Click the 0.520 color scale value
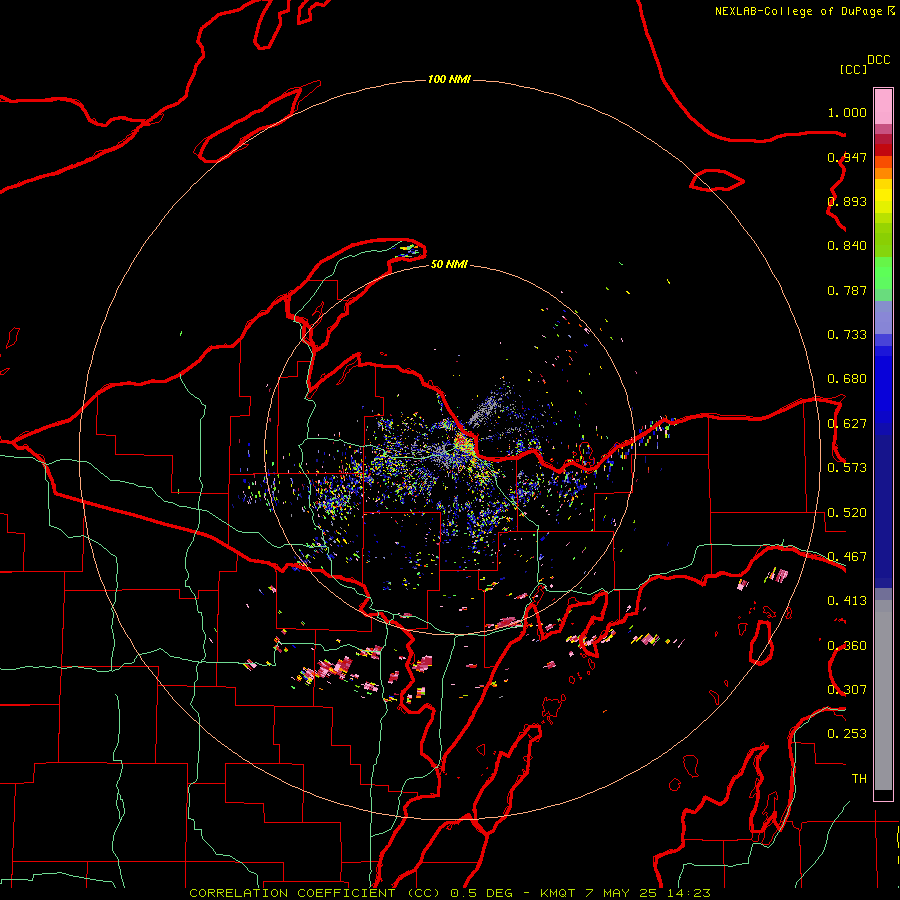The image size is (900, 900). coord(847,513)
